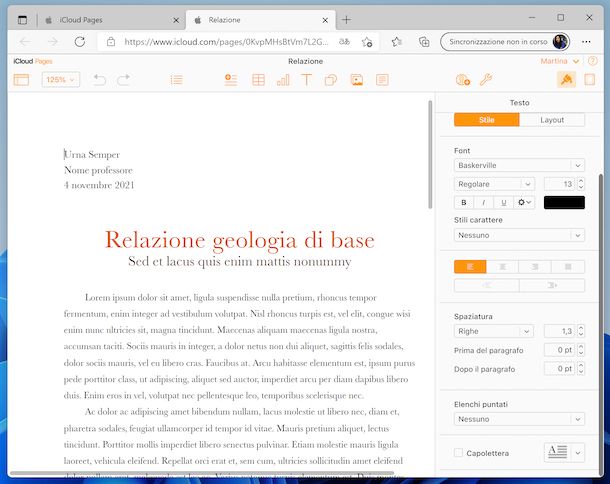Open the collaborate icon
The height and width of the screenshot is (484, 610).
tap(463, 80)
